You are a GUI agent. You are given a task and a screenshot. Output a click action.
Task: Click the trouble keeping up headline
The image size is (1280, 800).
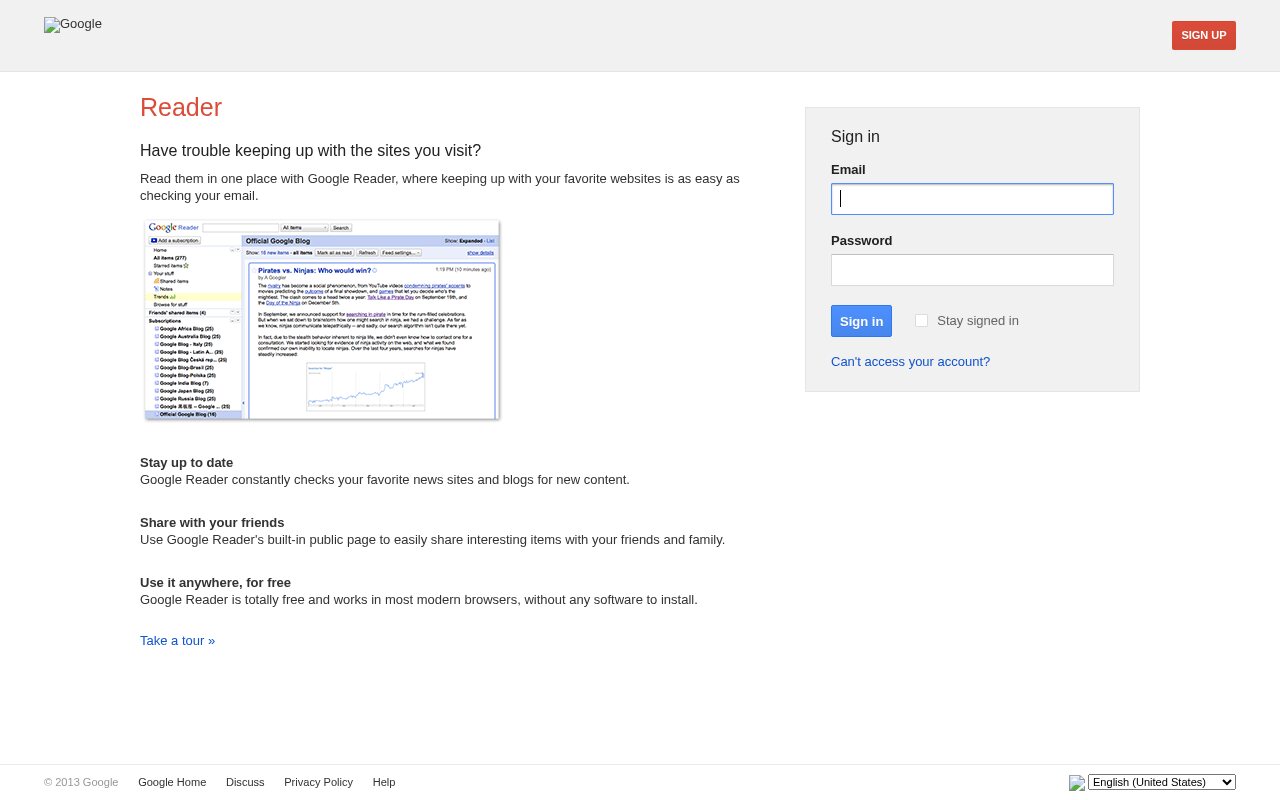(310, 151)
